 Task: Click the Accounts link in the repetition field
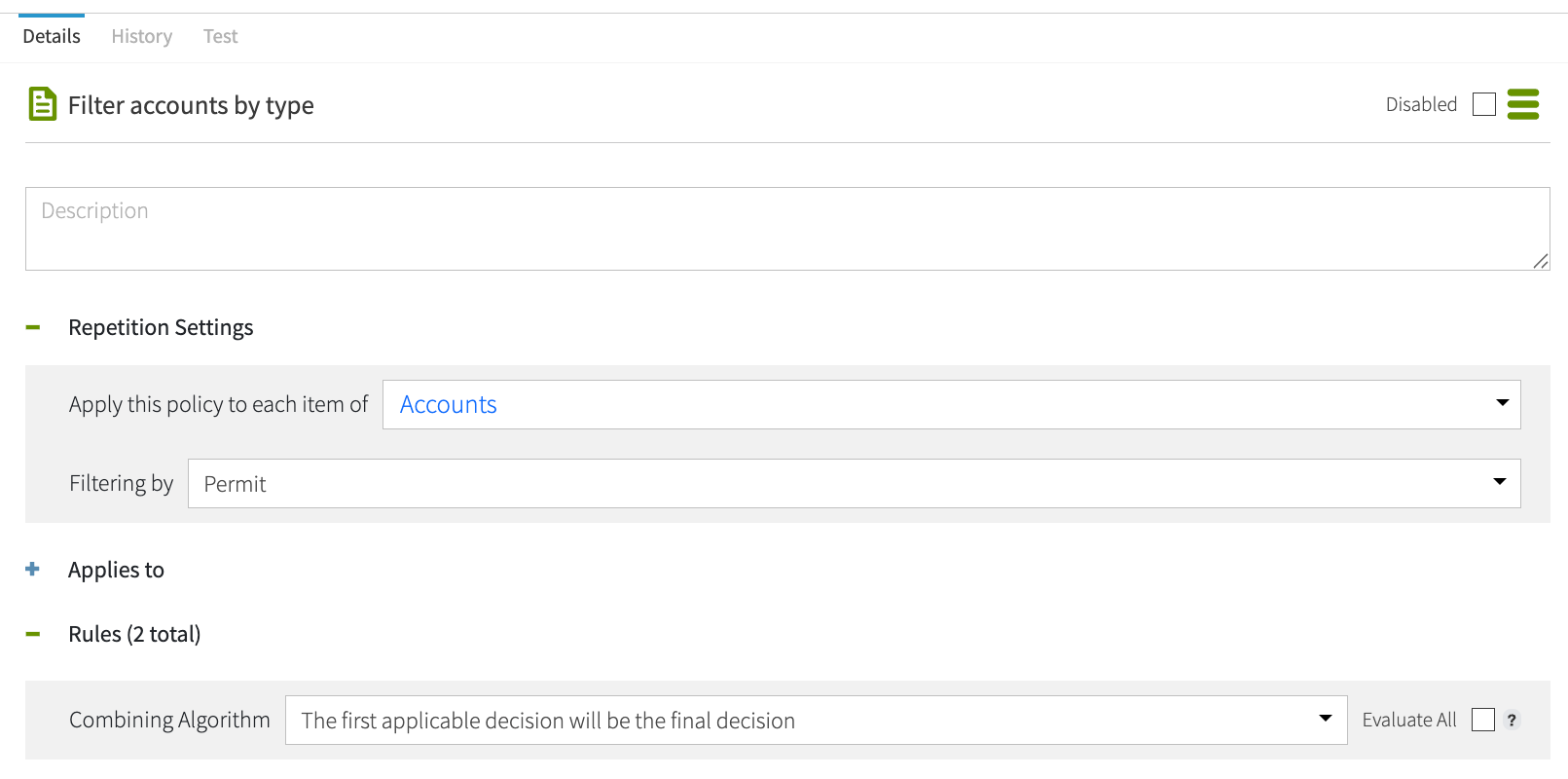pyautogui.click(x=448, y=403)
